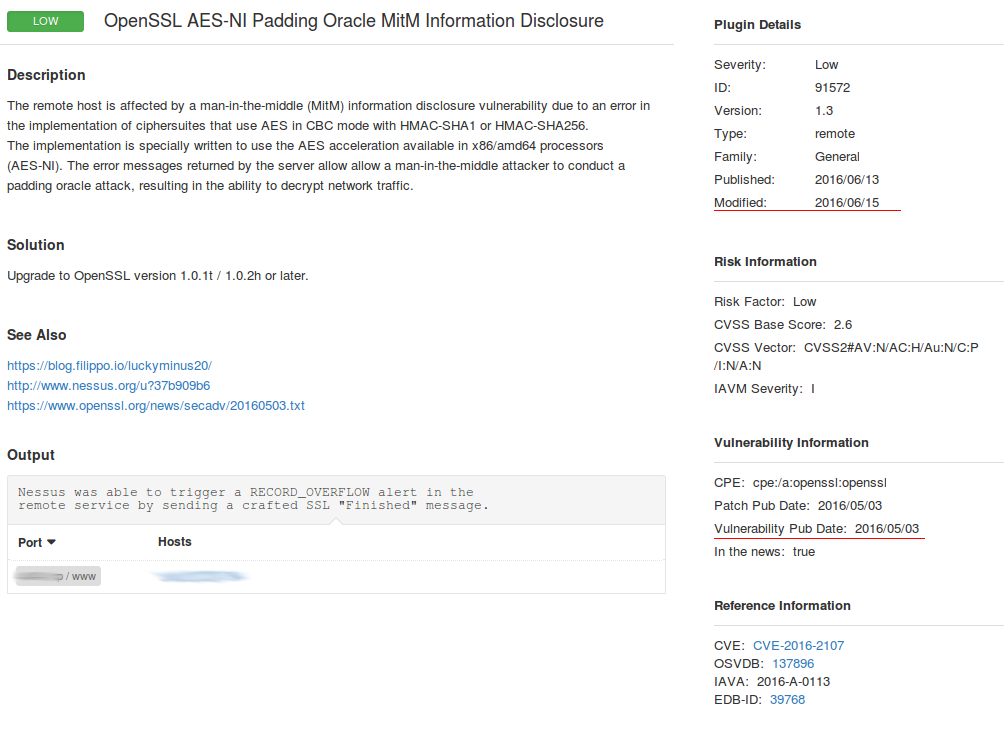Viewport: 1007px width, 735px height.
Task: Click the Type value remote
Action: (x=835, y=134)
